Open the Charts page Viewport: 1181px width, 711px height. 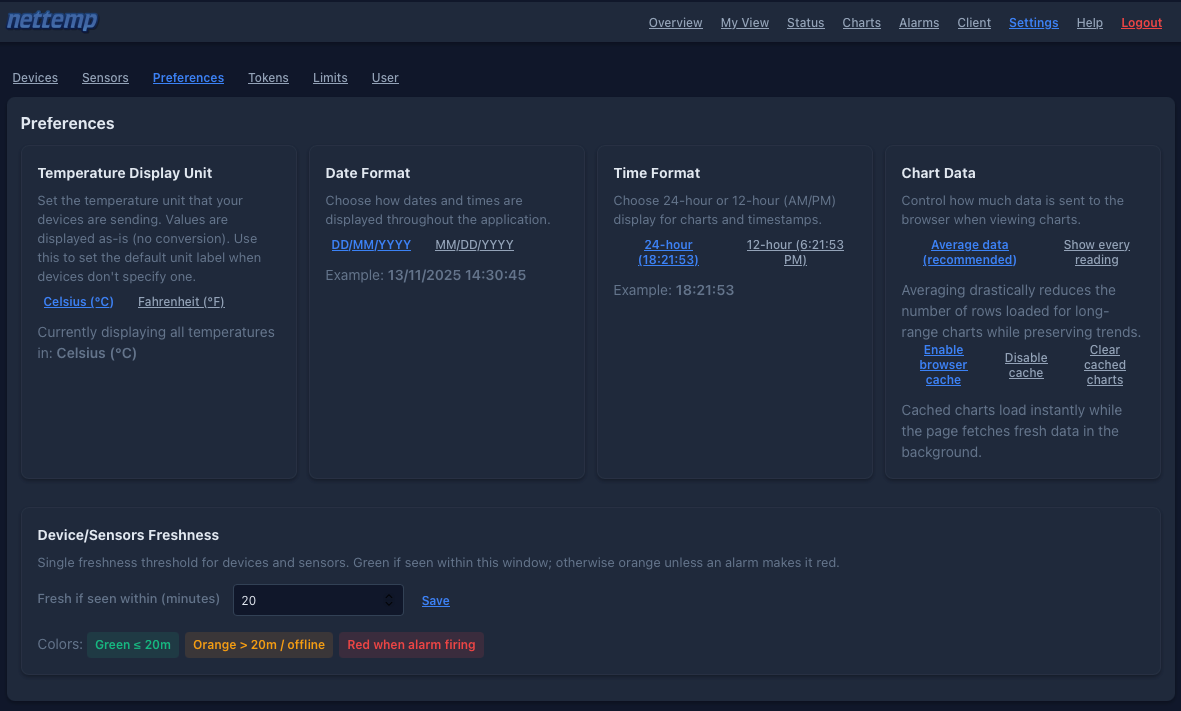point(861,23)
